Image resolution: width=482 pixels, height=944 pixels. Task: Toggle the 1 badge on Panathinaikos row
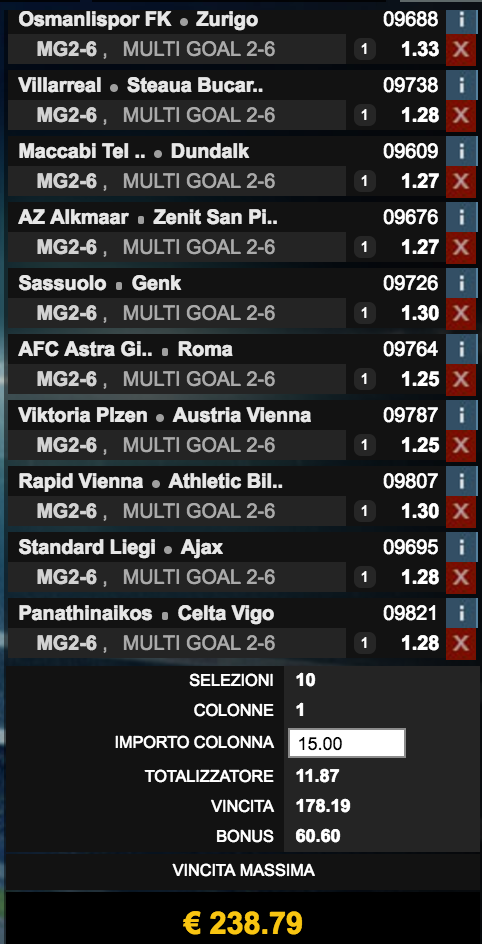click(363, 644)
